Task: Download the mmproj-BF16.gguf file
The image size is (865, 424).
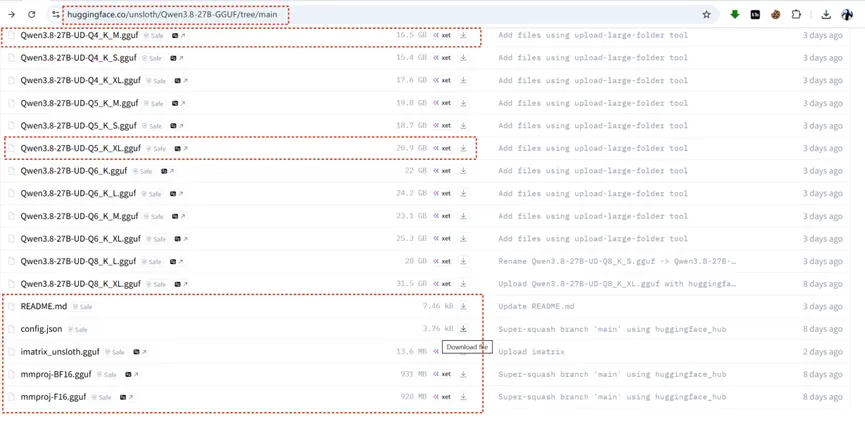Action: pos(463,374)
